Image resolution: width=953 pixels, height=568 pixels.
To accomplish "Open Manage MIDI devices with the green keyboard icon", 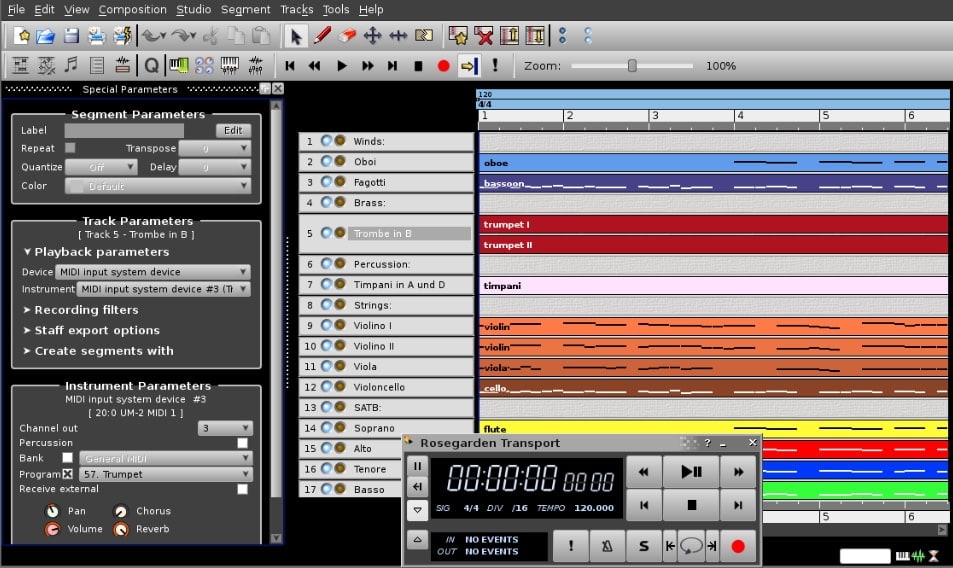I will (179, 64).
